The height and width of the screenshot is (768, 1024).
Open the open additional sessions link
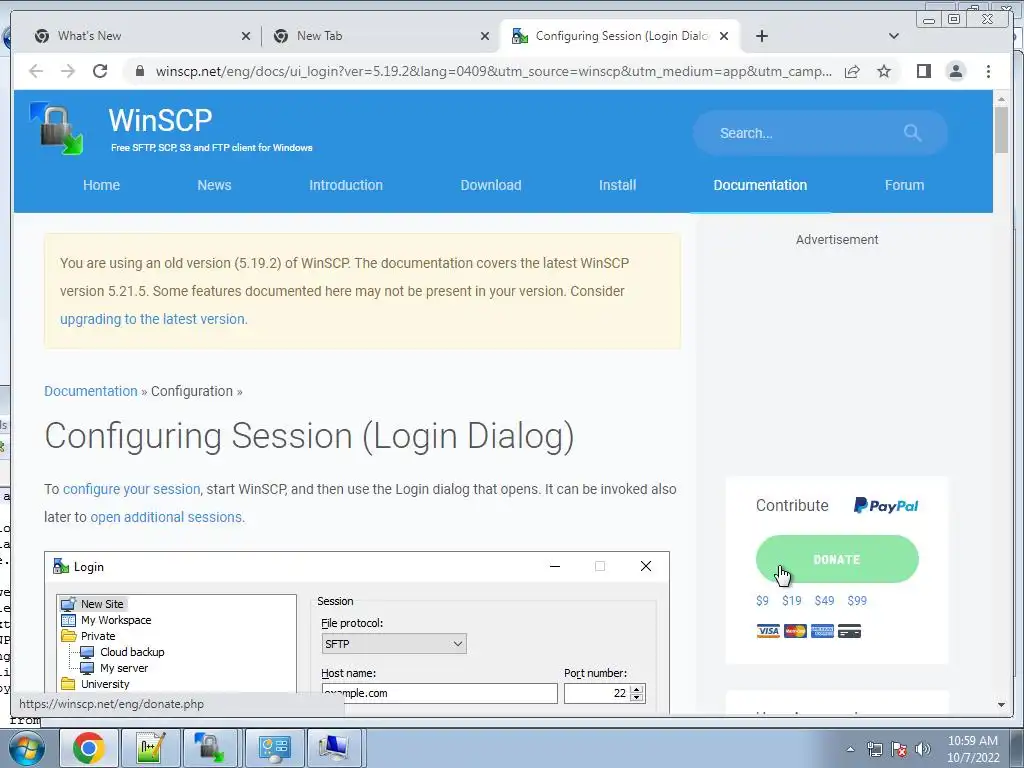coord(166,517)
